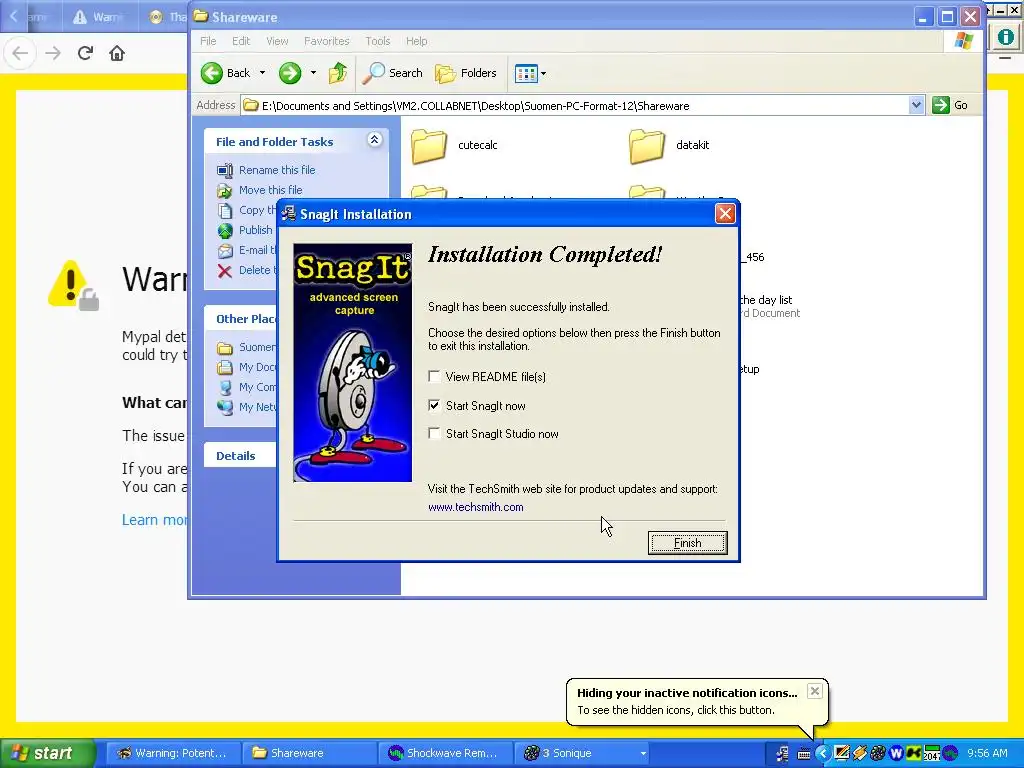Open the View menu in Shareware window

277,41
